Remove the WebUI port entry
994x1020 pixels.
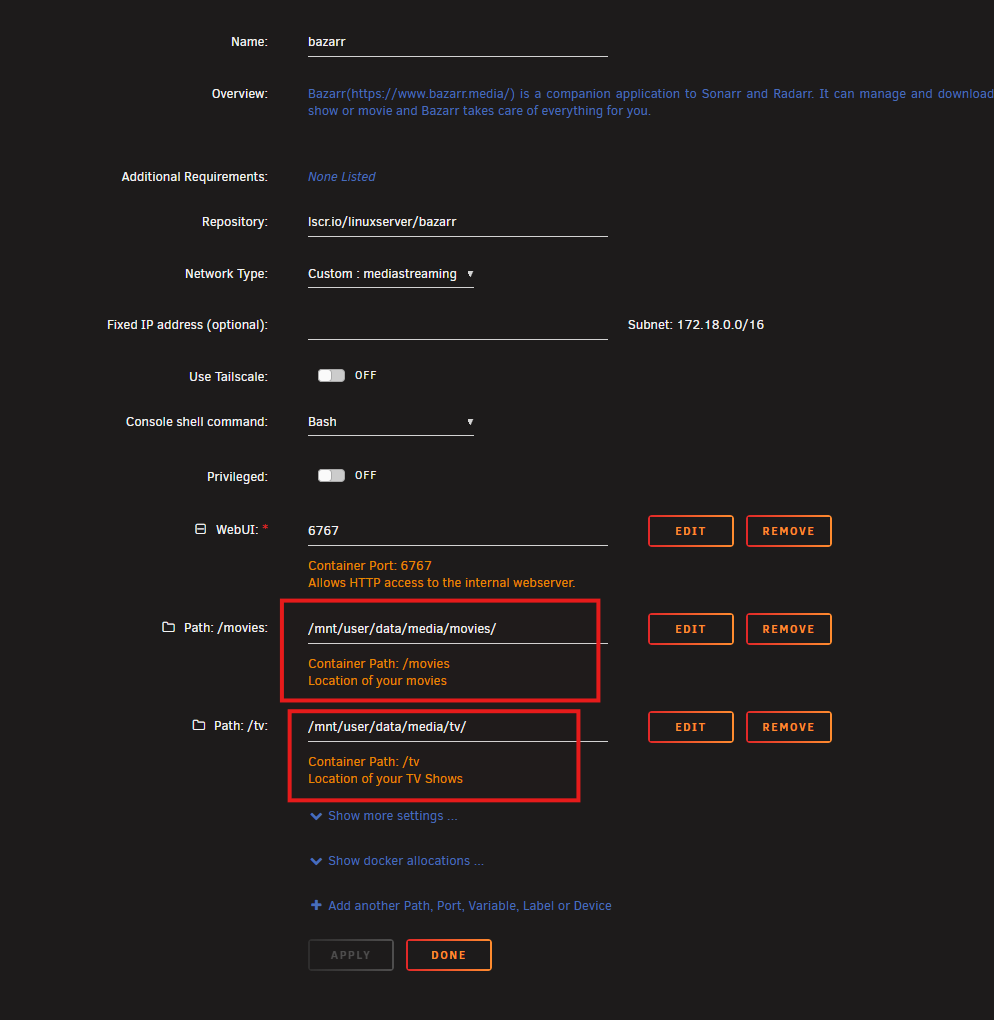788,531
